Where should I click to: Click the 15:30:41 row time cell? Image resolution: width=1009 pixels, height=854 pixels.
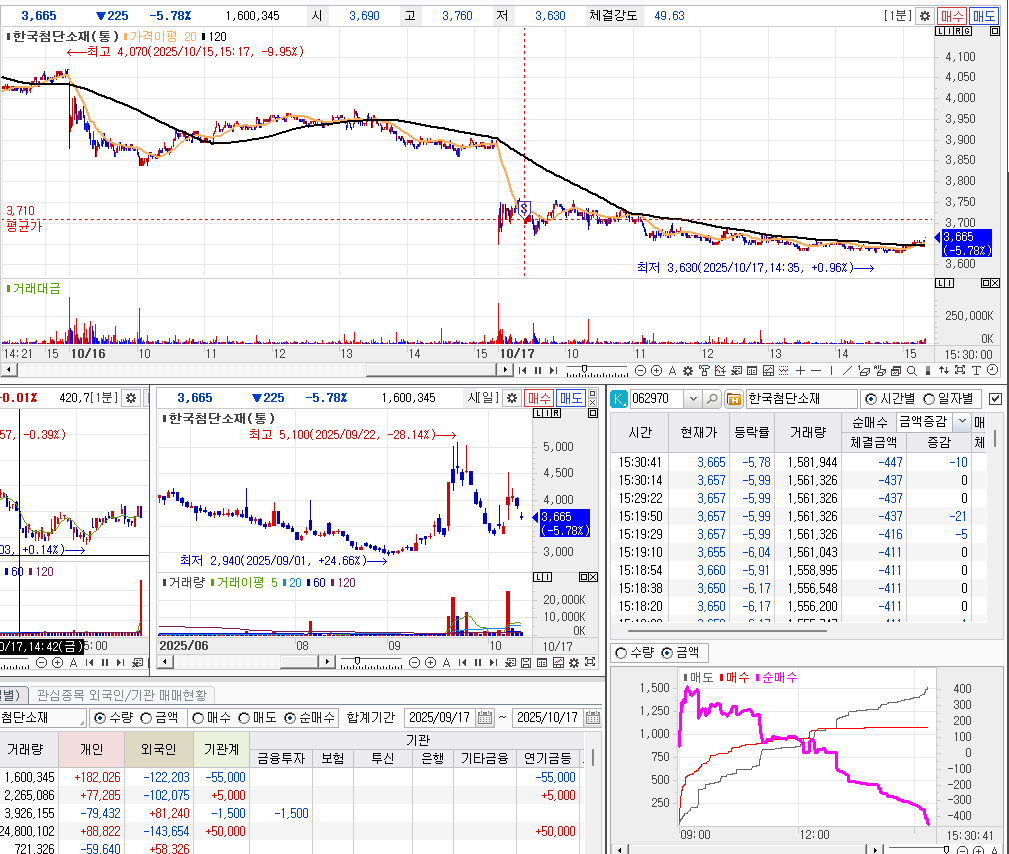[640, 462]
